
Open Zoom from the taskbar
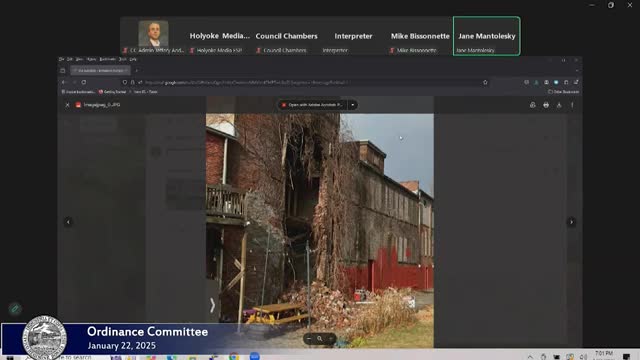tap(255, 357)
